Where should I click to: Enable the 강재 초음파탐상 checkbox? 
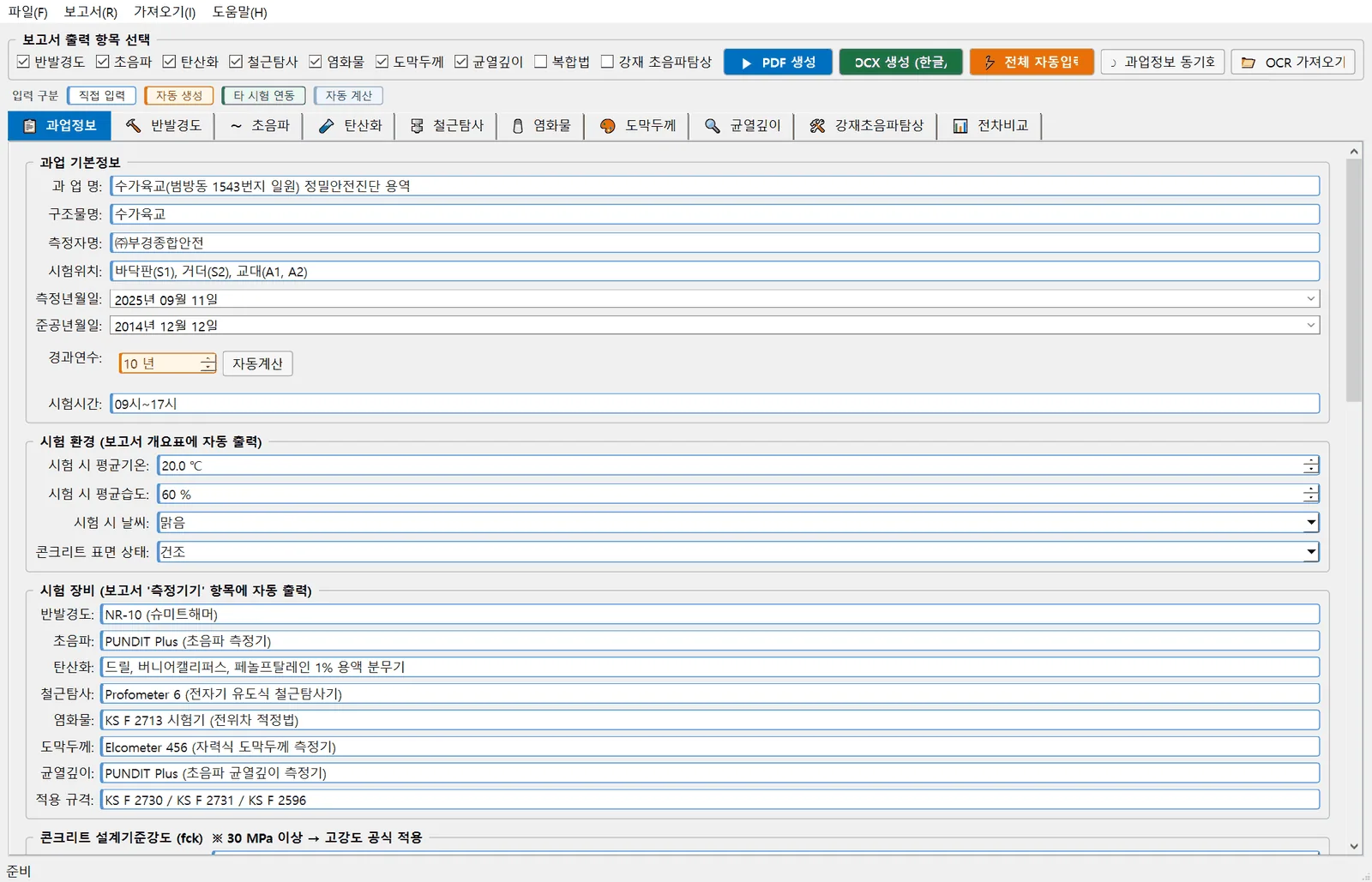point(608,62)
